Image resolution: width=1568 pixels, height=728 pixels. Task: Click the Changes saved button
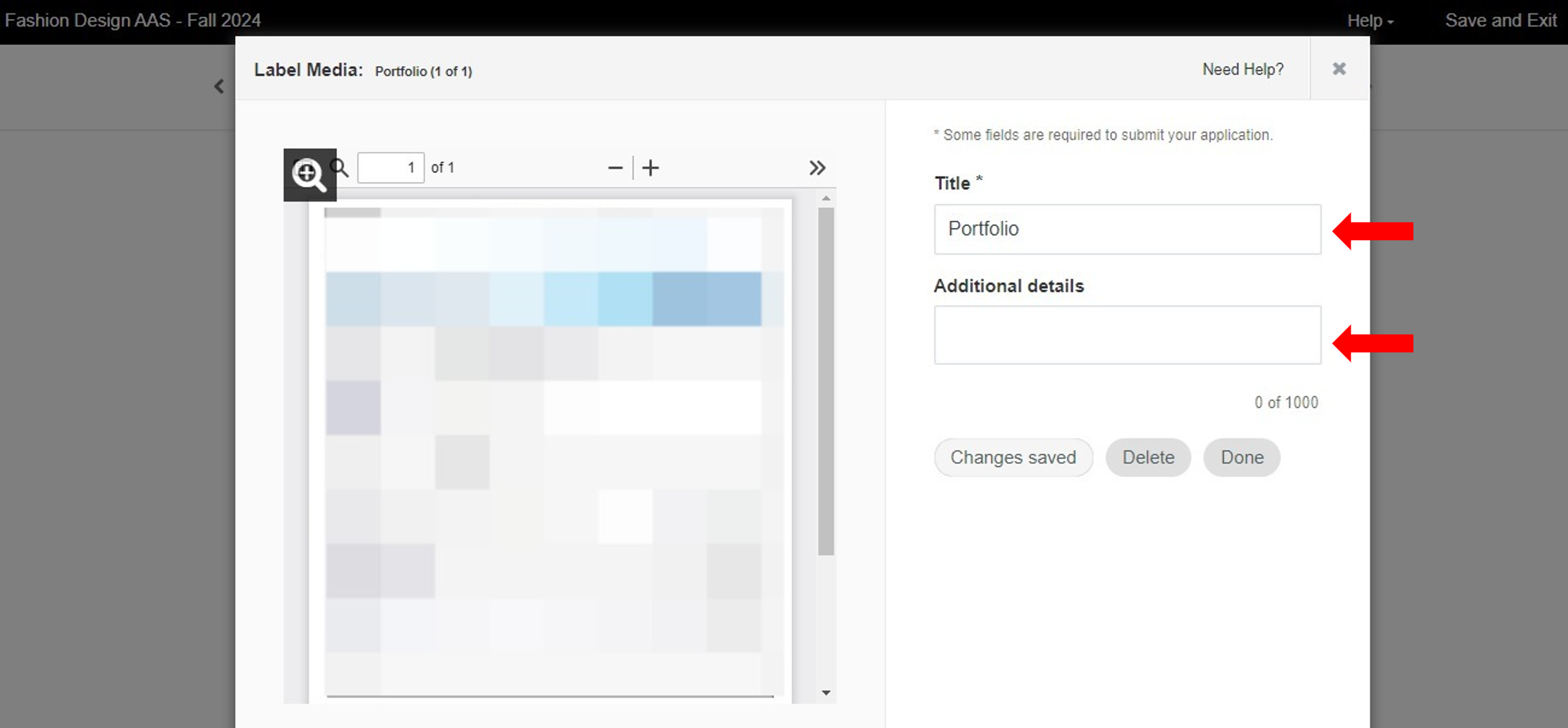[x=1013, y=457]
